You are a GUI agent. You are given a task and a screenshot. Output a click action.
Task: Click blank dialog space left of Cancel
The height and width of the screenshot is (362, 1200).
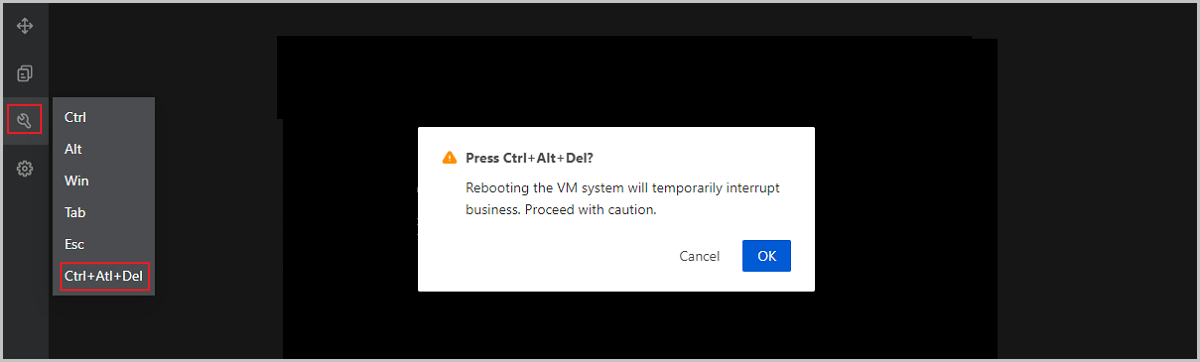coord(550,256)
